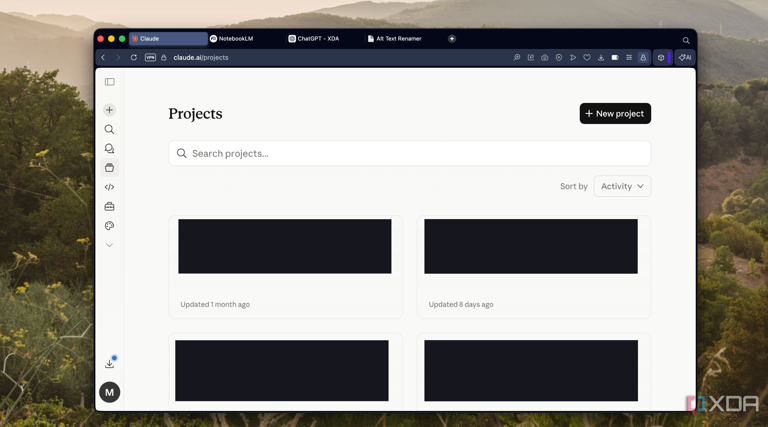
Task: Open a new browser tab
Action: click(452, 39)
